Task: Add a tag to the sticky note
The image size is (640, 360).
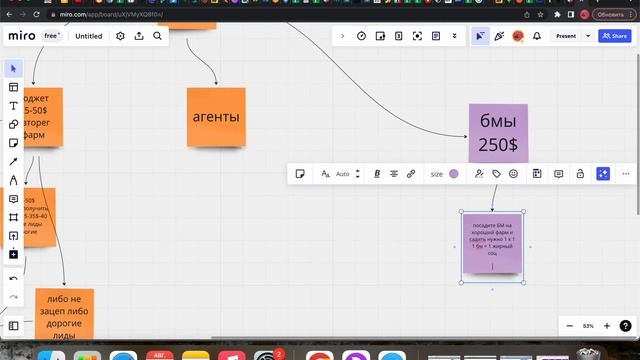Action: tap(496, 174)
